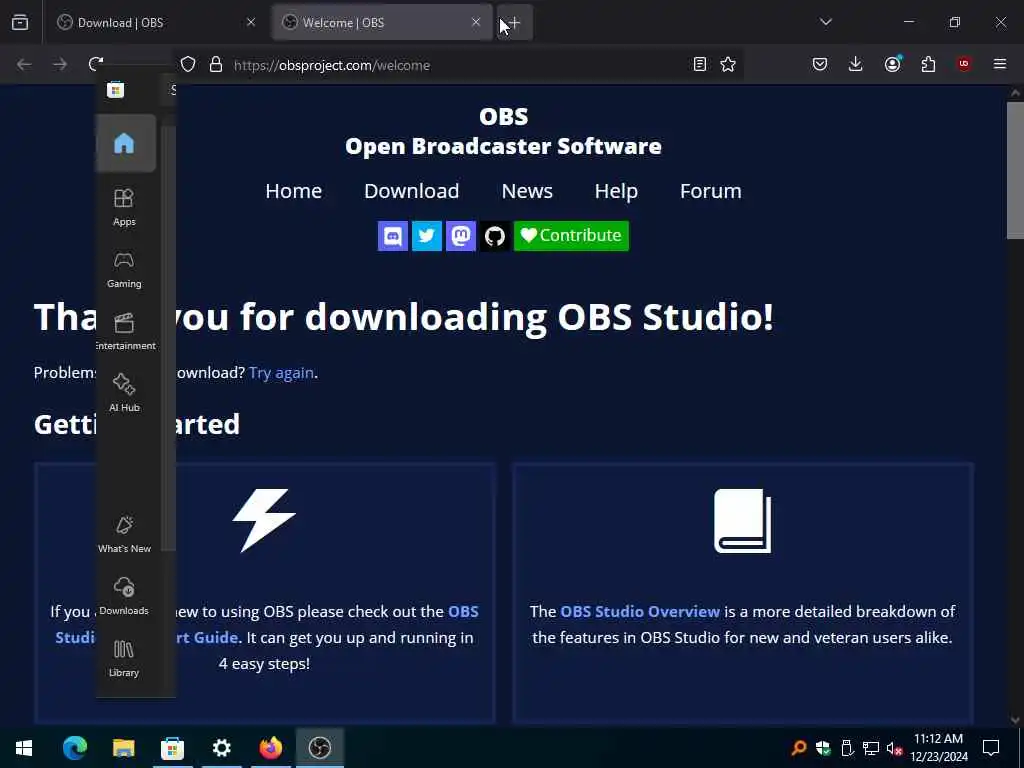Click the page vertical scrollbar thumb
The height and width of the screenshot is (768, 1024).
click(1015, 170)
